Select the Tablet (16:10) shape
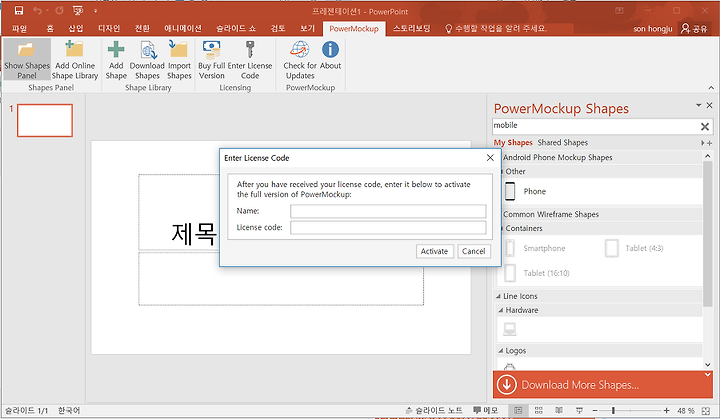 coord(537,273)
